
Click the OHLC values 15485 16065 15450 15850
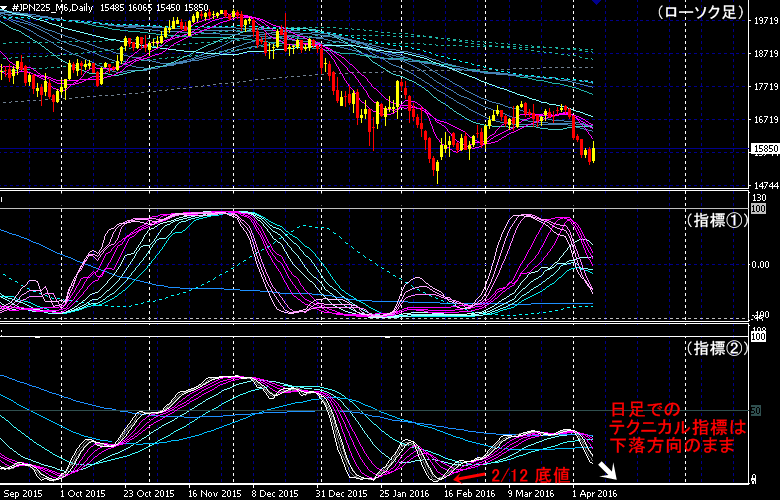[x=155, y=7]
